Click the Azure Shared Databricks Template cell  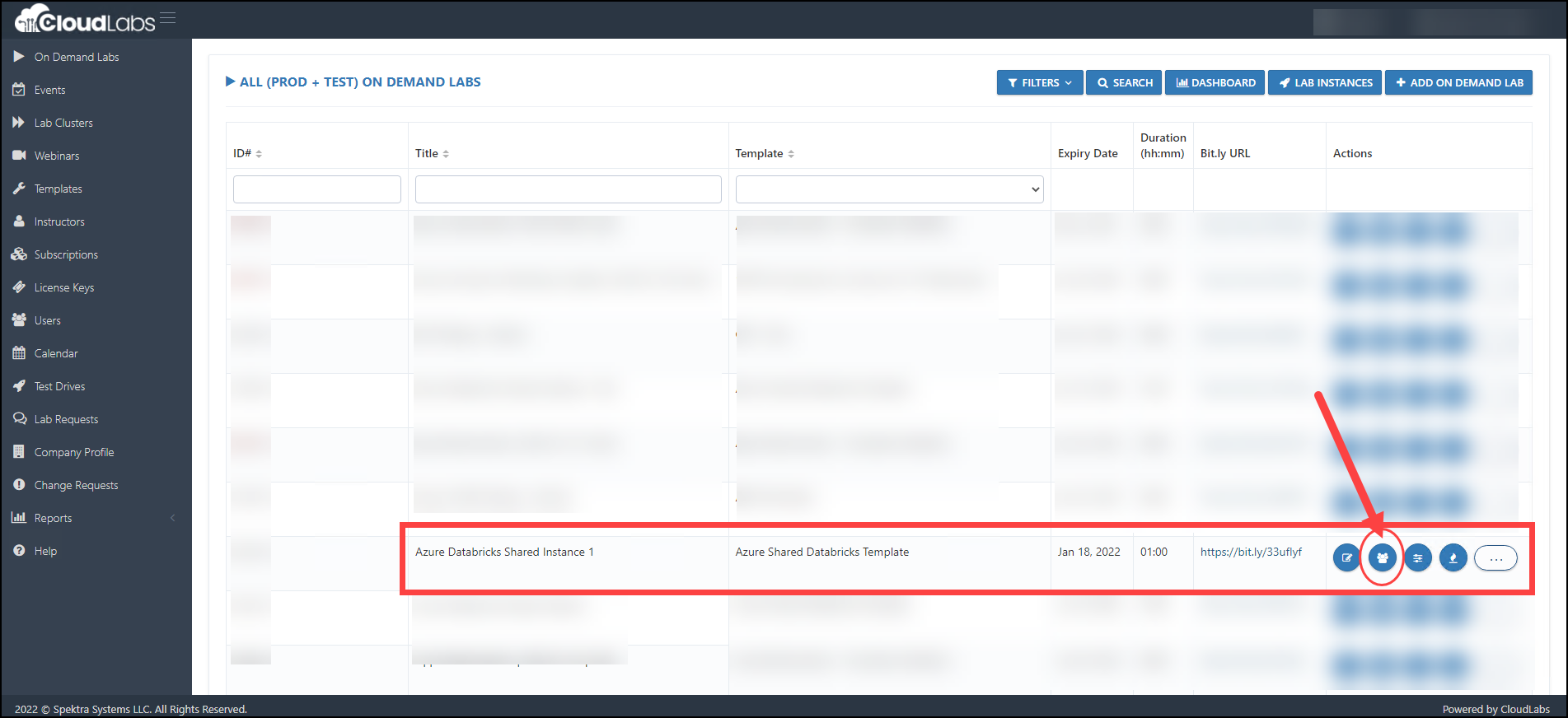point(822,552)
